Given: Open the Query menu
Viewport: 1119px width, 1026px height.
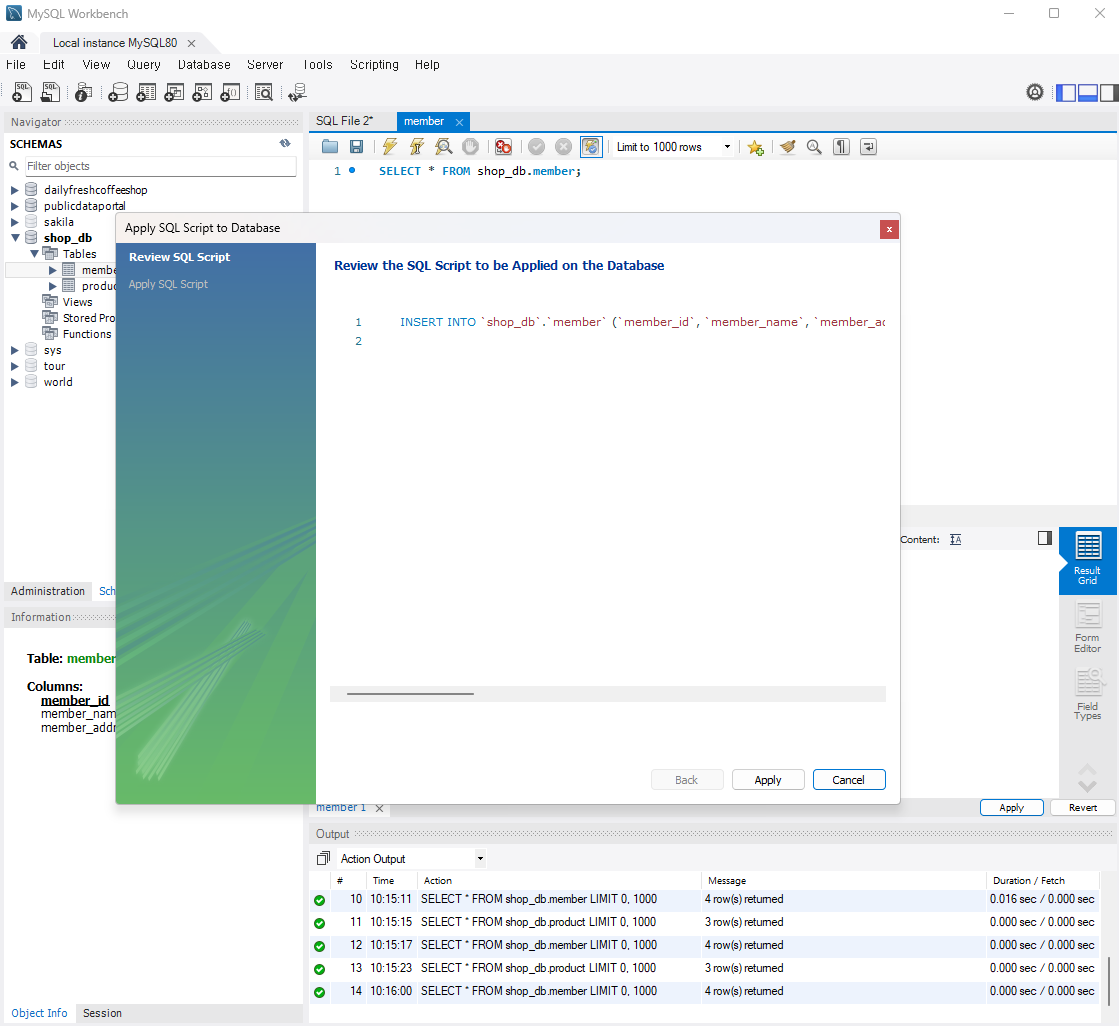Looking at the screenshot, I should coord(143,64).
